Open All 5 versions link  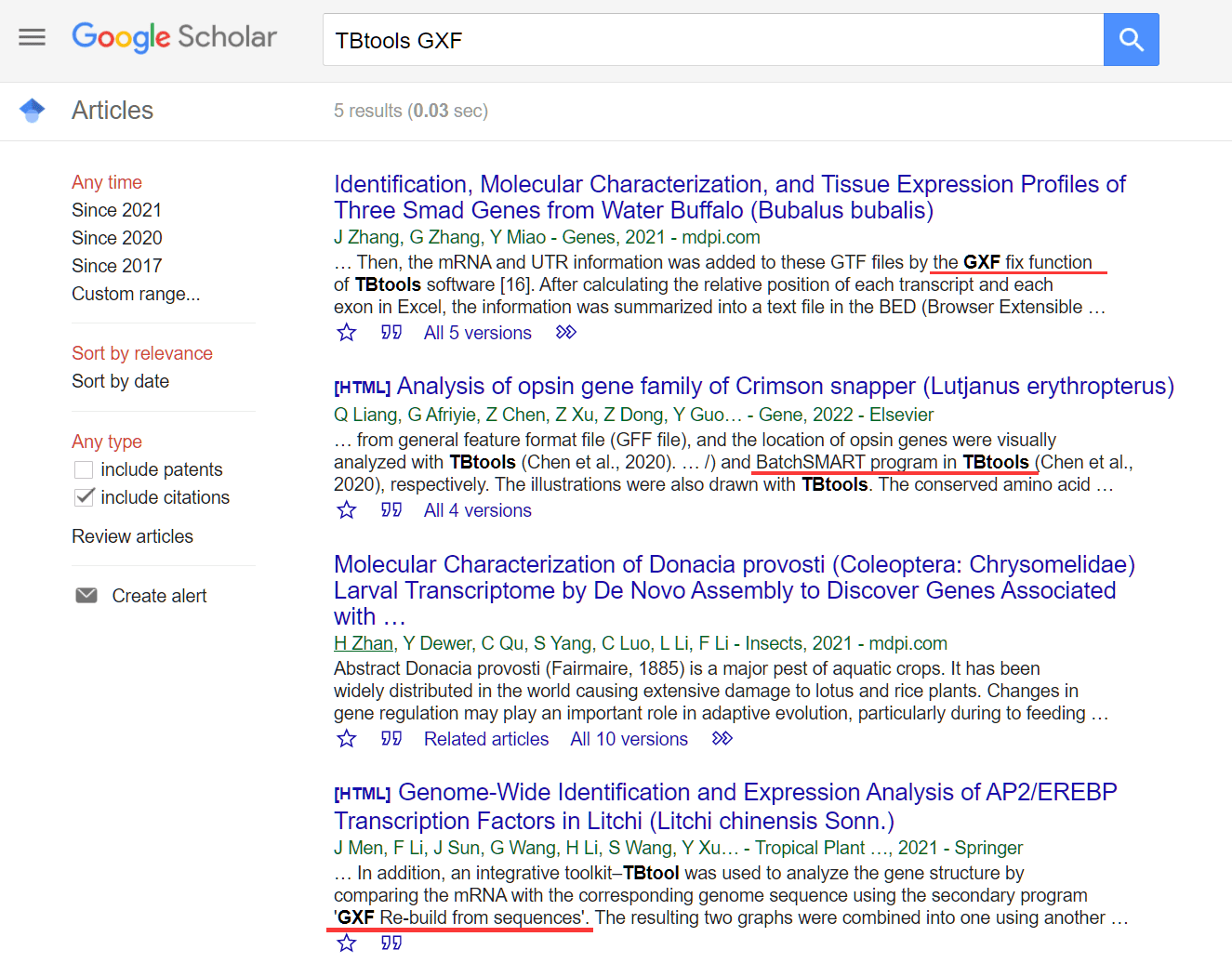478,333
